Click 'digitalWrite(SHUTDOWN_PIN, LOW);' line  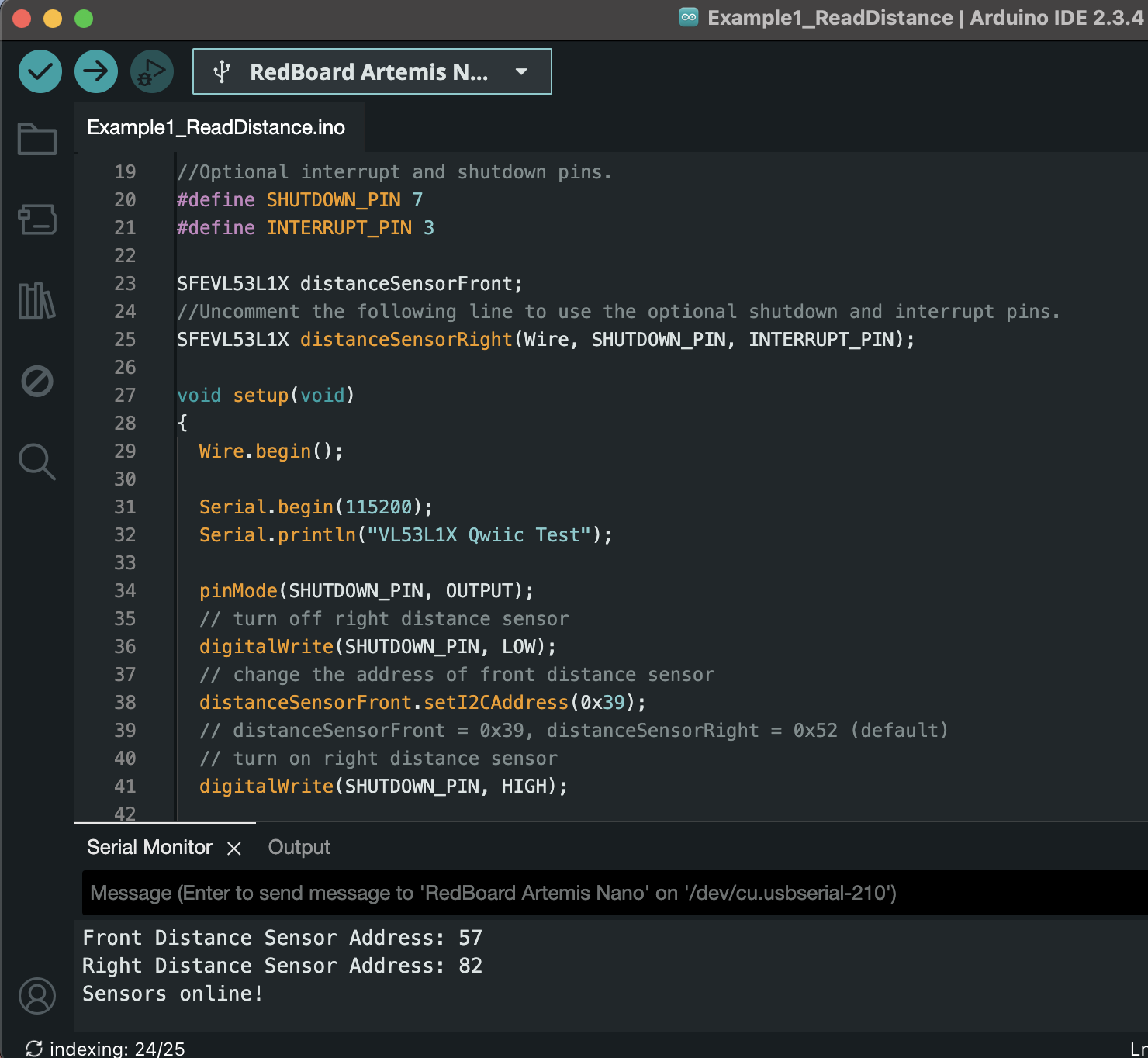pos(378,647)
